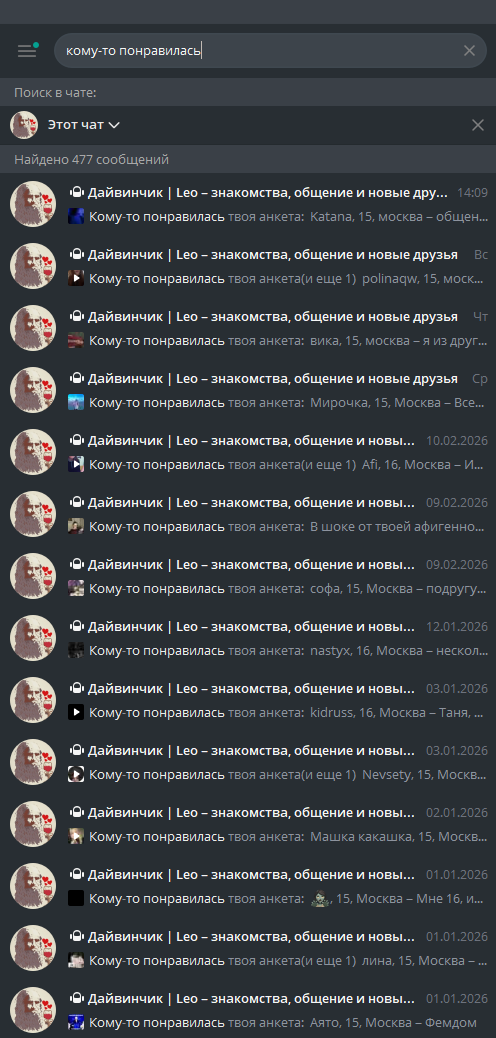496x1038 pixels.
Task: Open the result mentioning Katana at 14:09
Action: coord(248,205)
